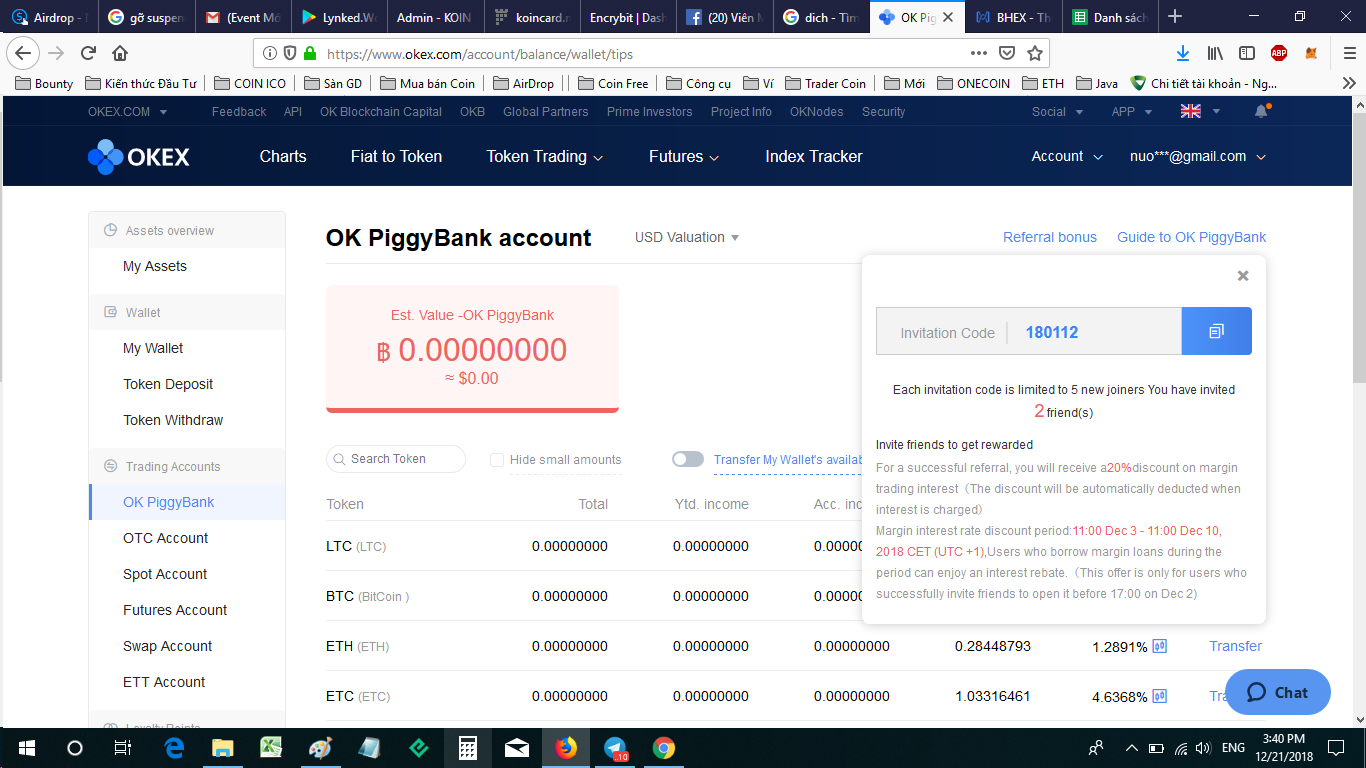The width and height of the screenshot is (1366, 768).
Task: Copy the invitation code with the blue button
Action: tap(1216, 331)
